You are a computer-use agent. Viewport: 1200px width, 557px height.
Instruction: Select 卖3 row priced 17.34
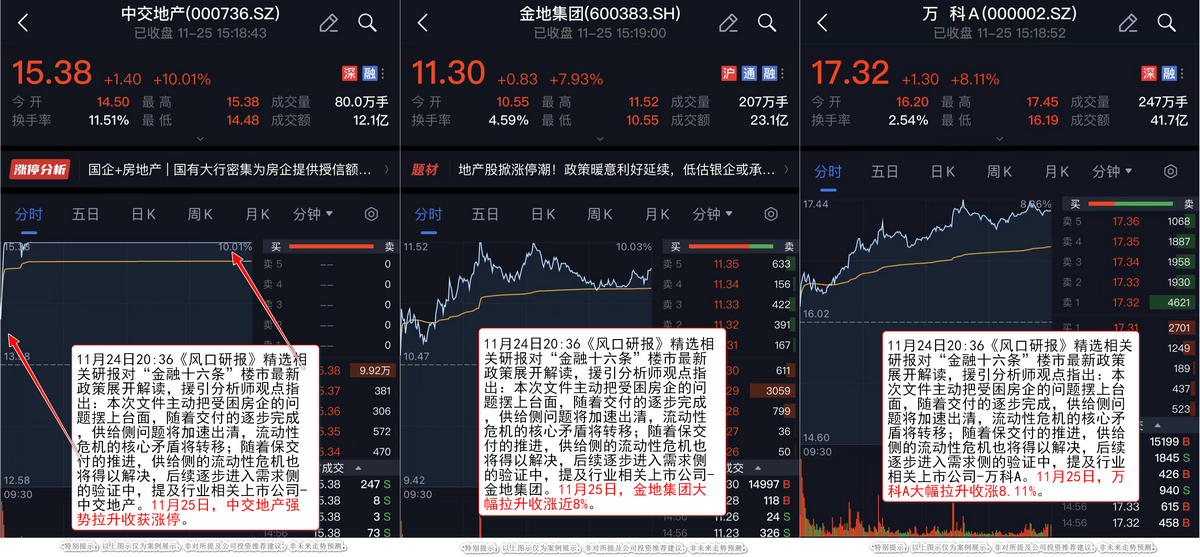[1129, 262]
